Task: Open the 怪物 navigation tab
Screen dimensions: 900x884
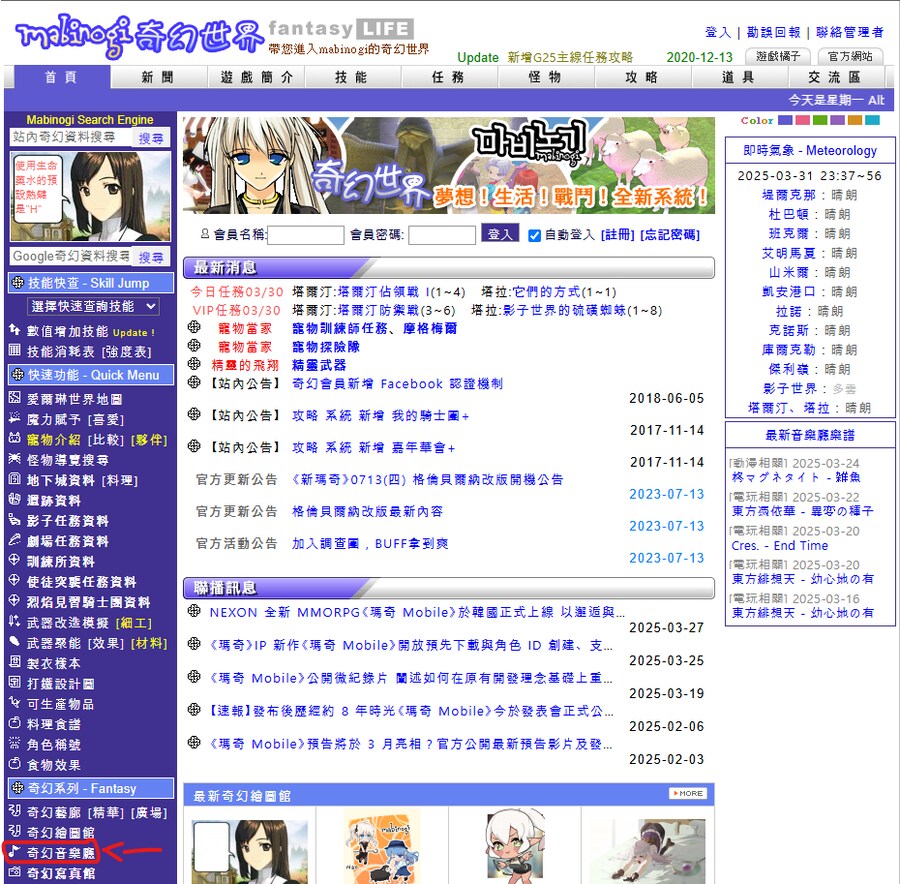Action: click(545, 77)
